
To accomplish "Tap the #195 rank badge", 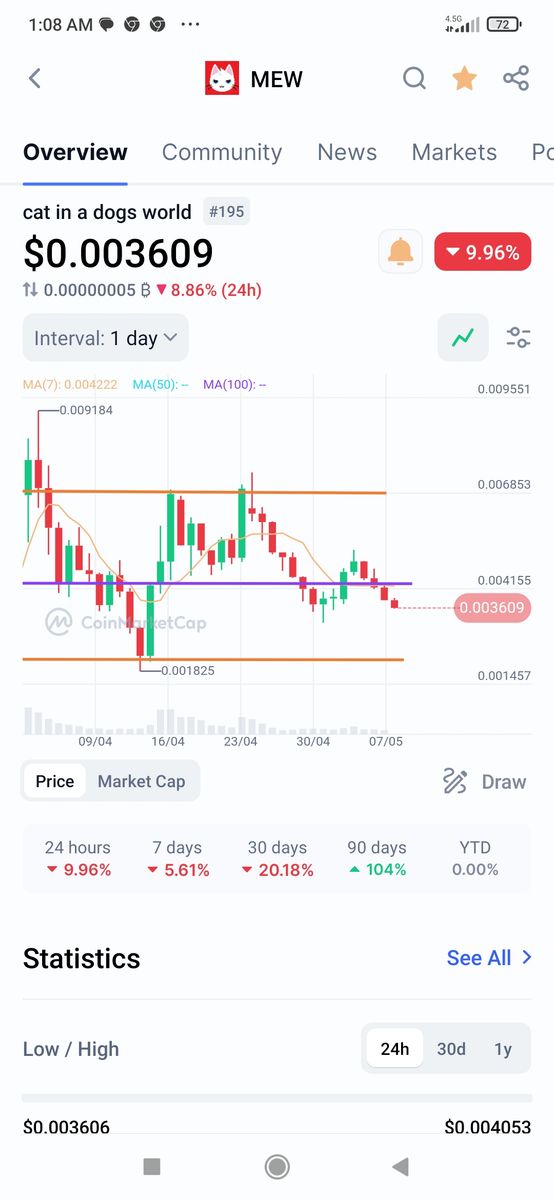I will pyautogui.click(x=226, y=212).
